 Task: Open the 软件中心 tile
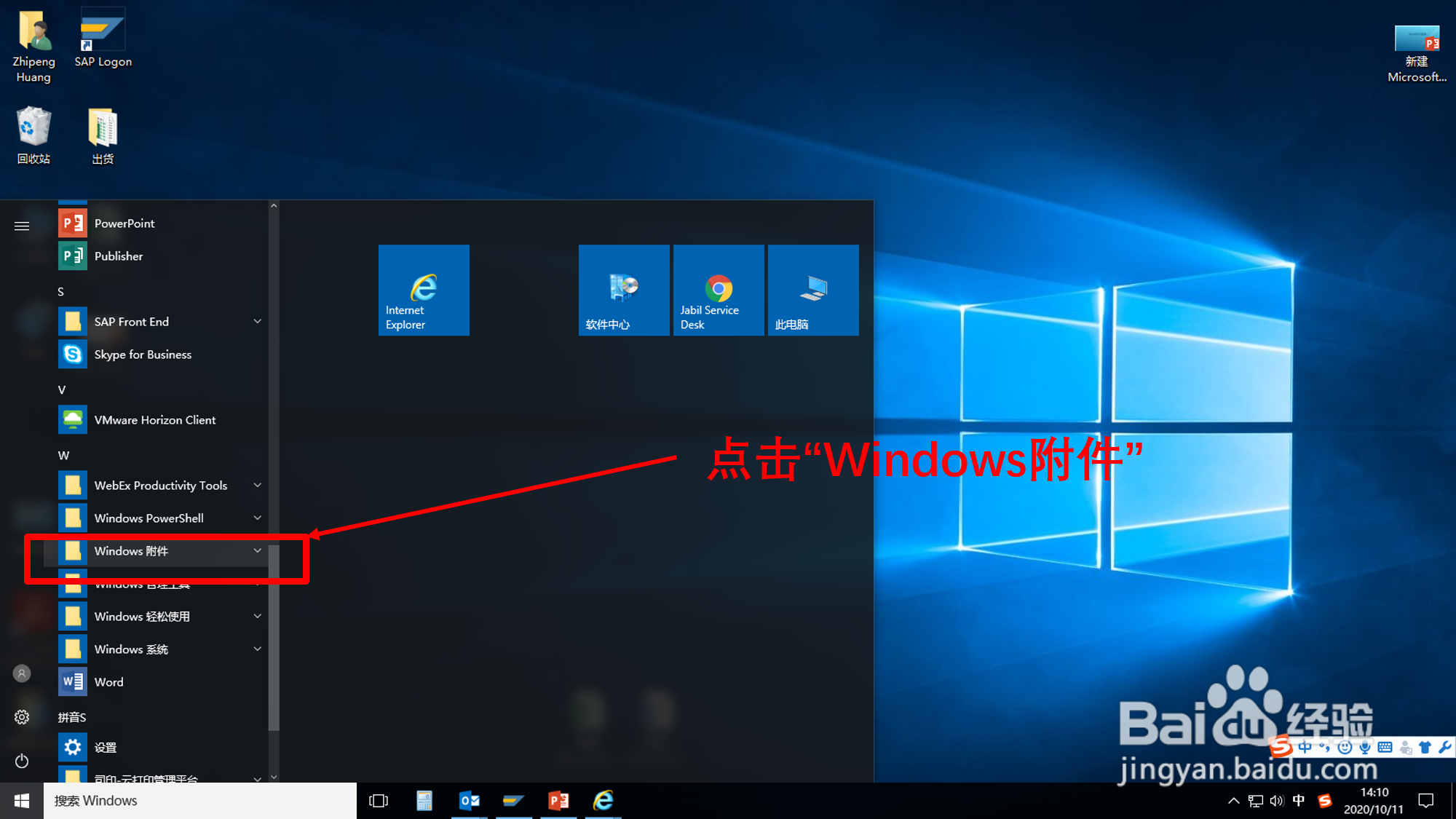click(x=624, y=290)
